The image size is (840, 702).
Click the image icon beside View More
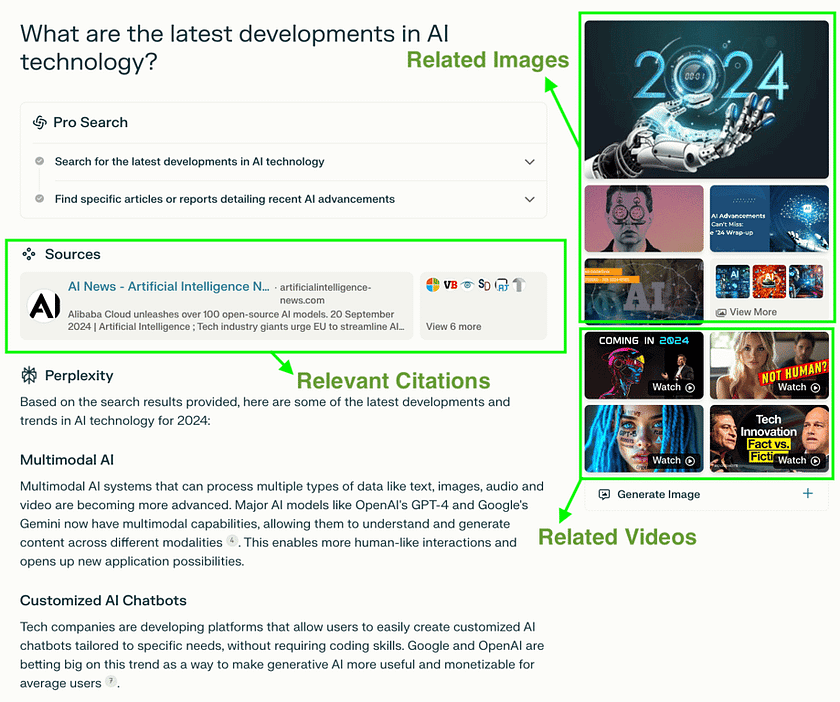point(721,312)
